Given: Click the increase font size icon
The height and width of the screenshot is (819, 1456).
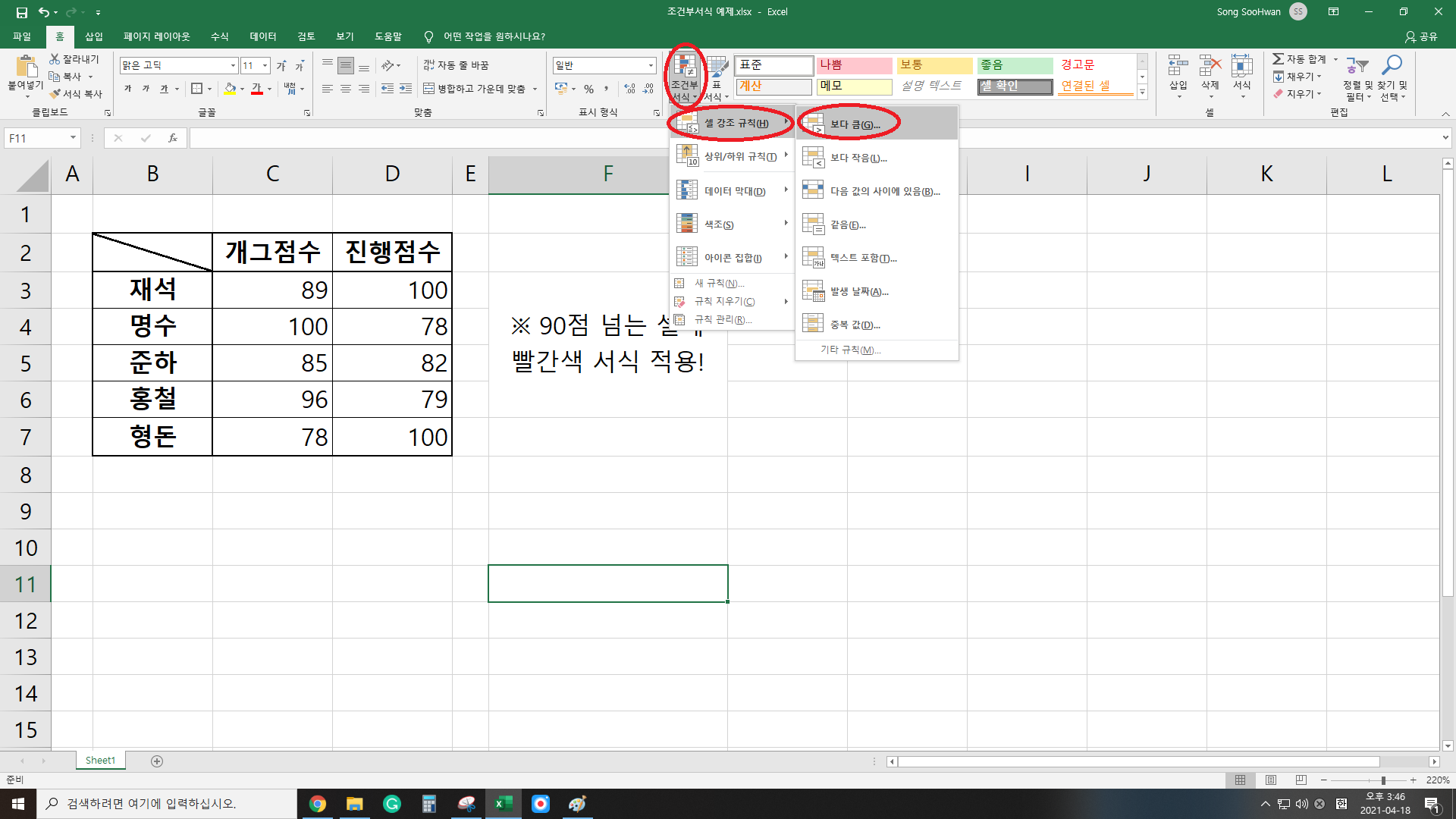Looking at the screenshot, I should [281, 66].
